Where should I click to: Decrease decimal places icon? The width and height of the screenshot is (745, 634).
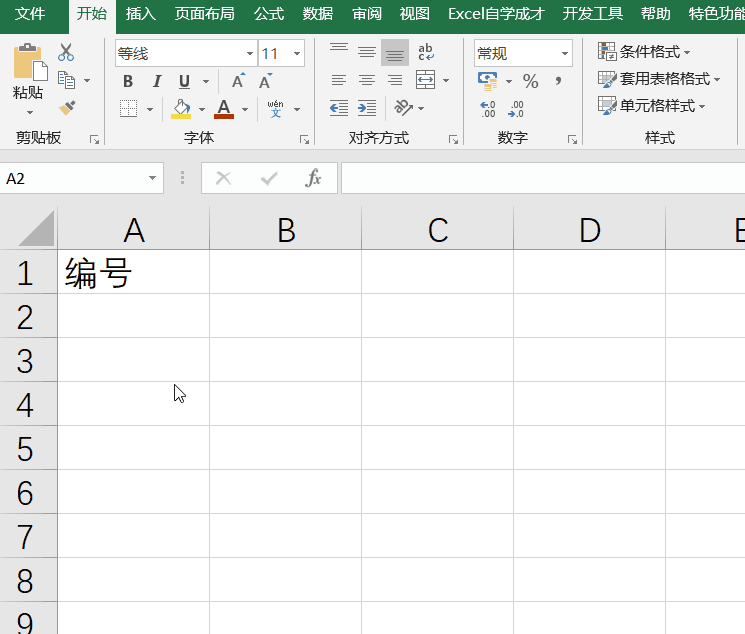(516, 109)
